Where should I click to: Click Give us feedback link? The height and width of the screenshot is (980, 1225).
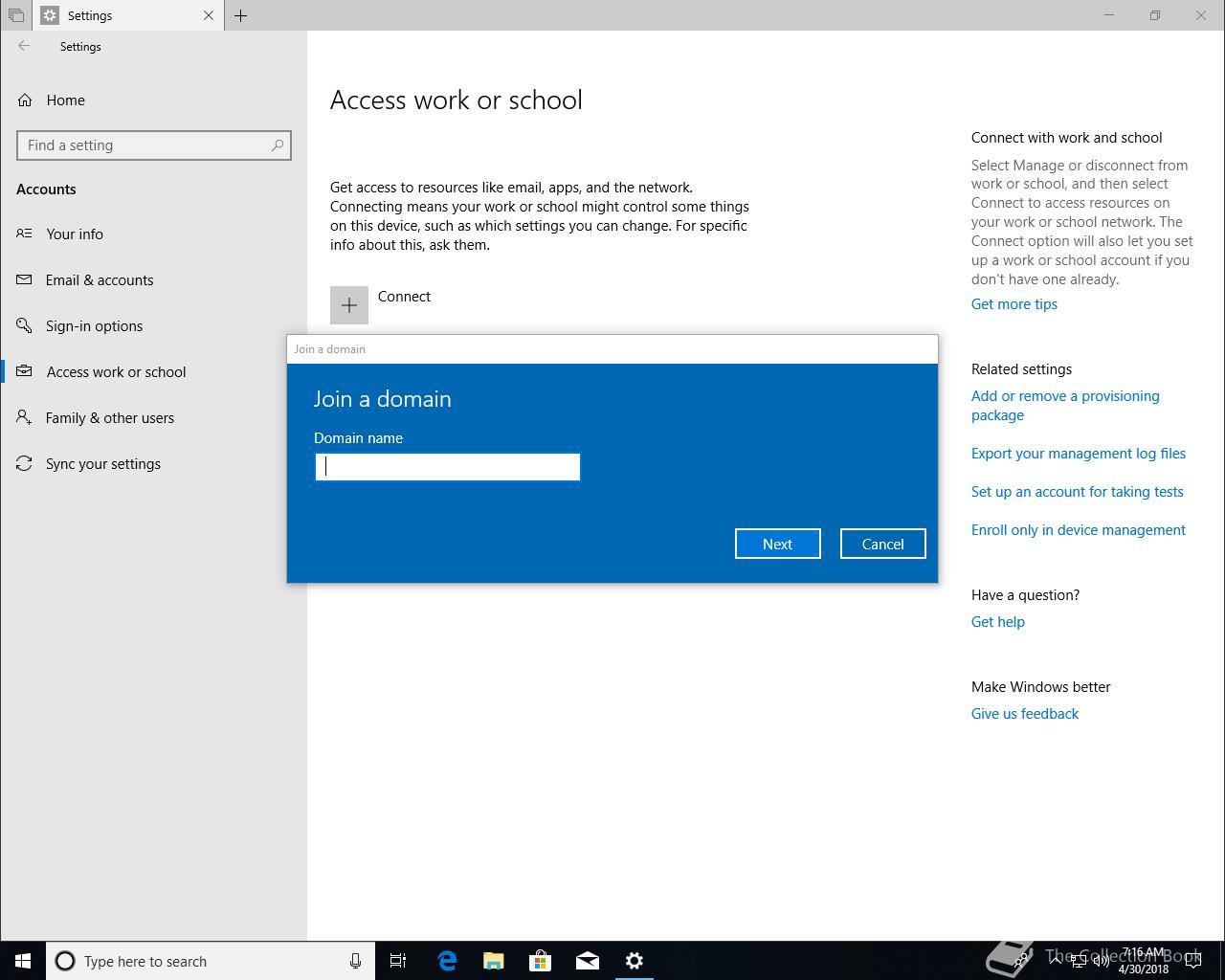1025,714
